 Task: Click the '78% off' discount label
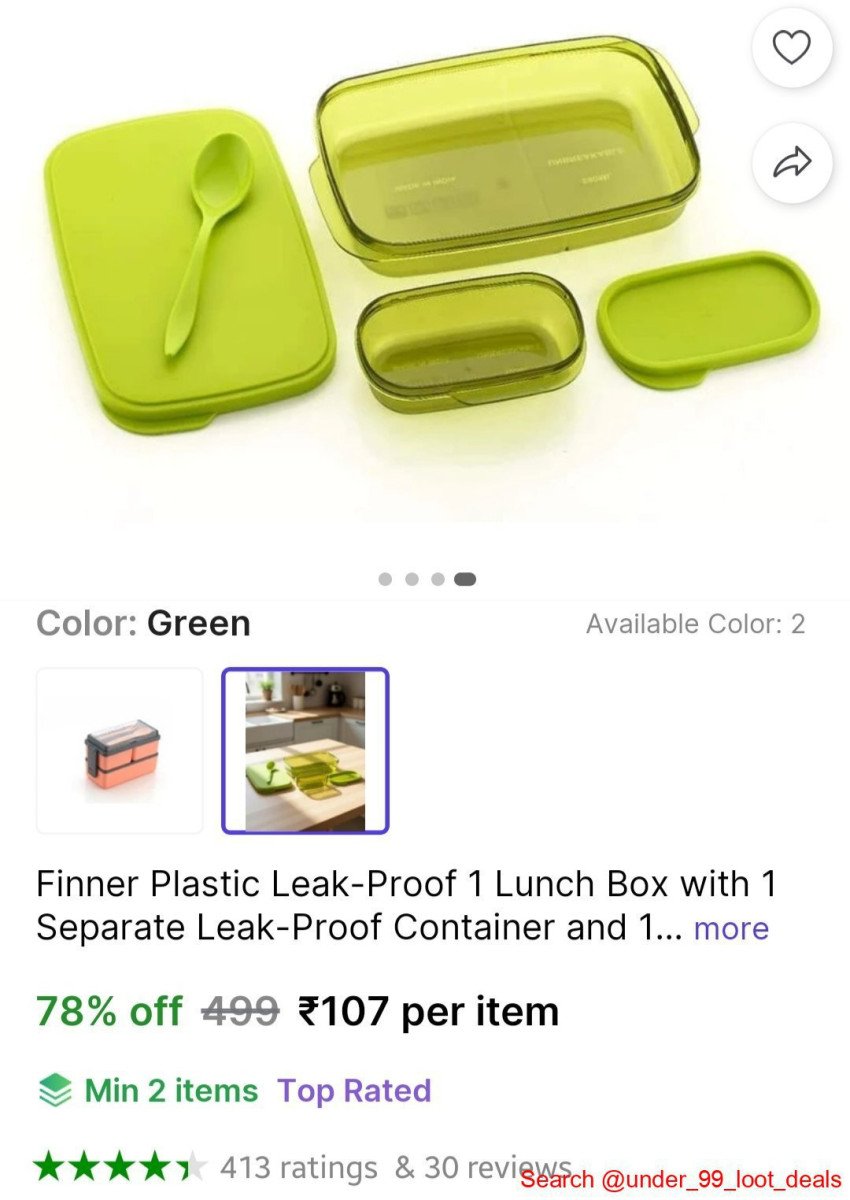(x=109, y=1012)
